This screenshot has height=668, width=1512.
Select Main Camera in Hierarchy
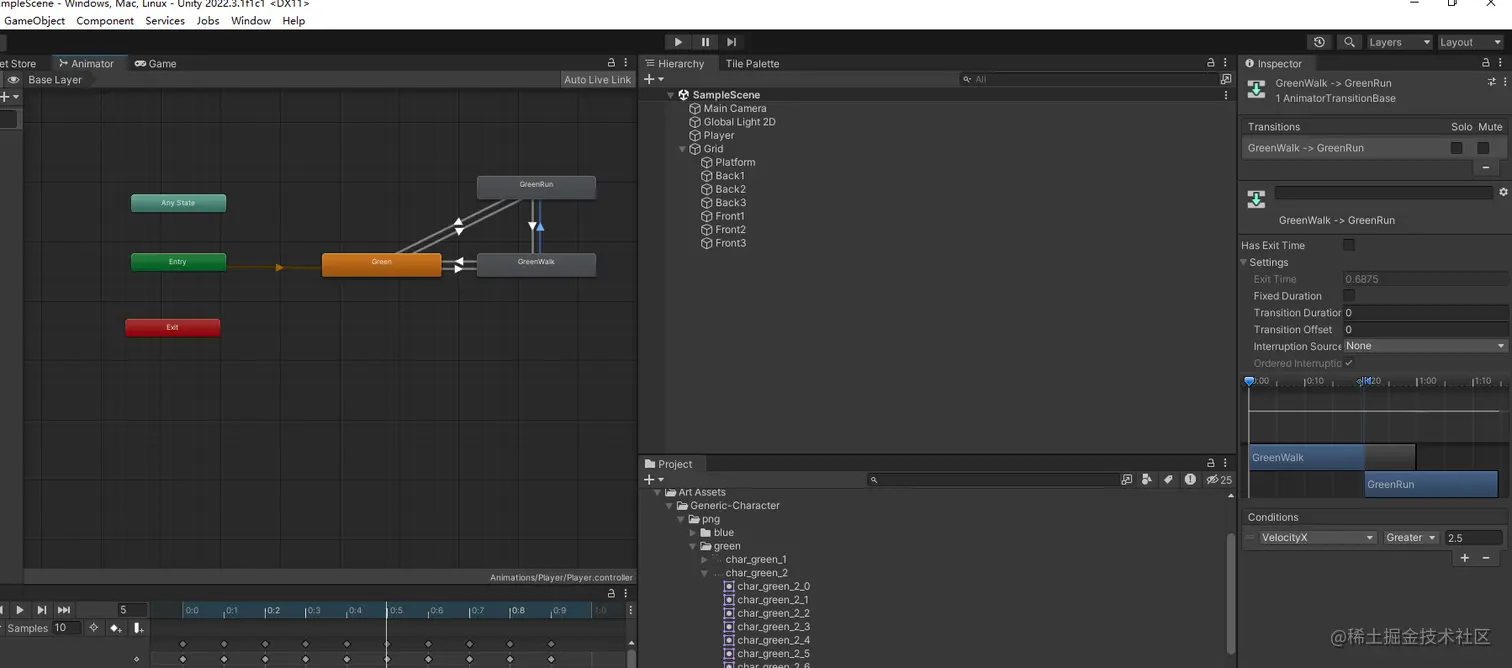[x=735, y=108]
